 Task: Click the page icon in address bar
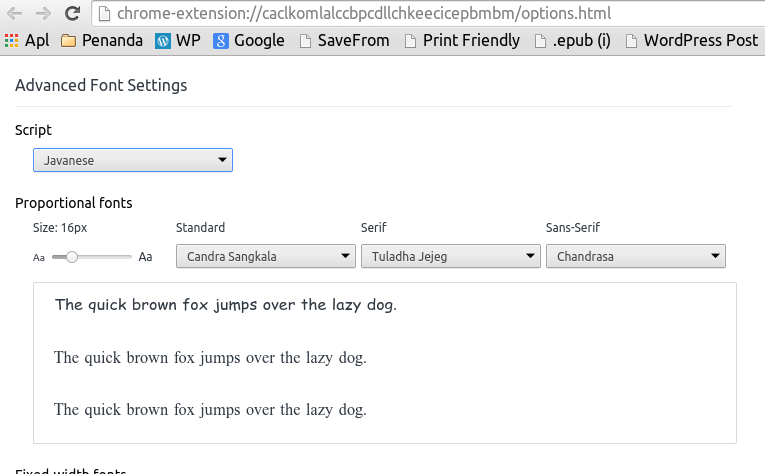(104, 14)
